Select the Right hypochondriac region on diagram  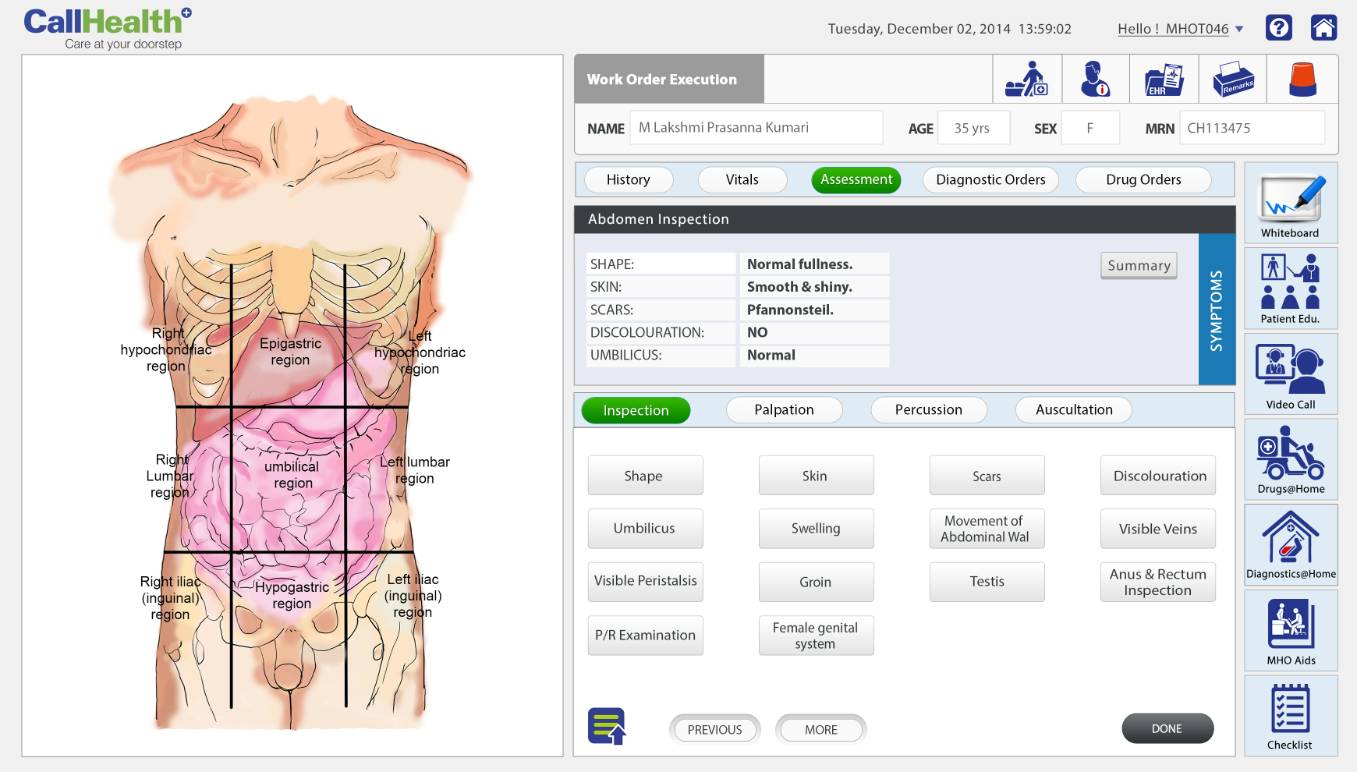pyautogui.click(x=168, y=350)
